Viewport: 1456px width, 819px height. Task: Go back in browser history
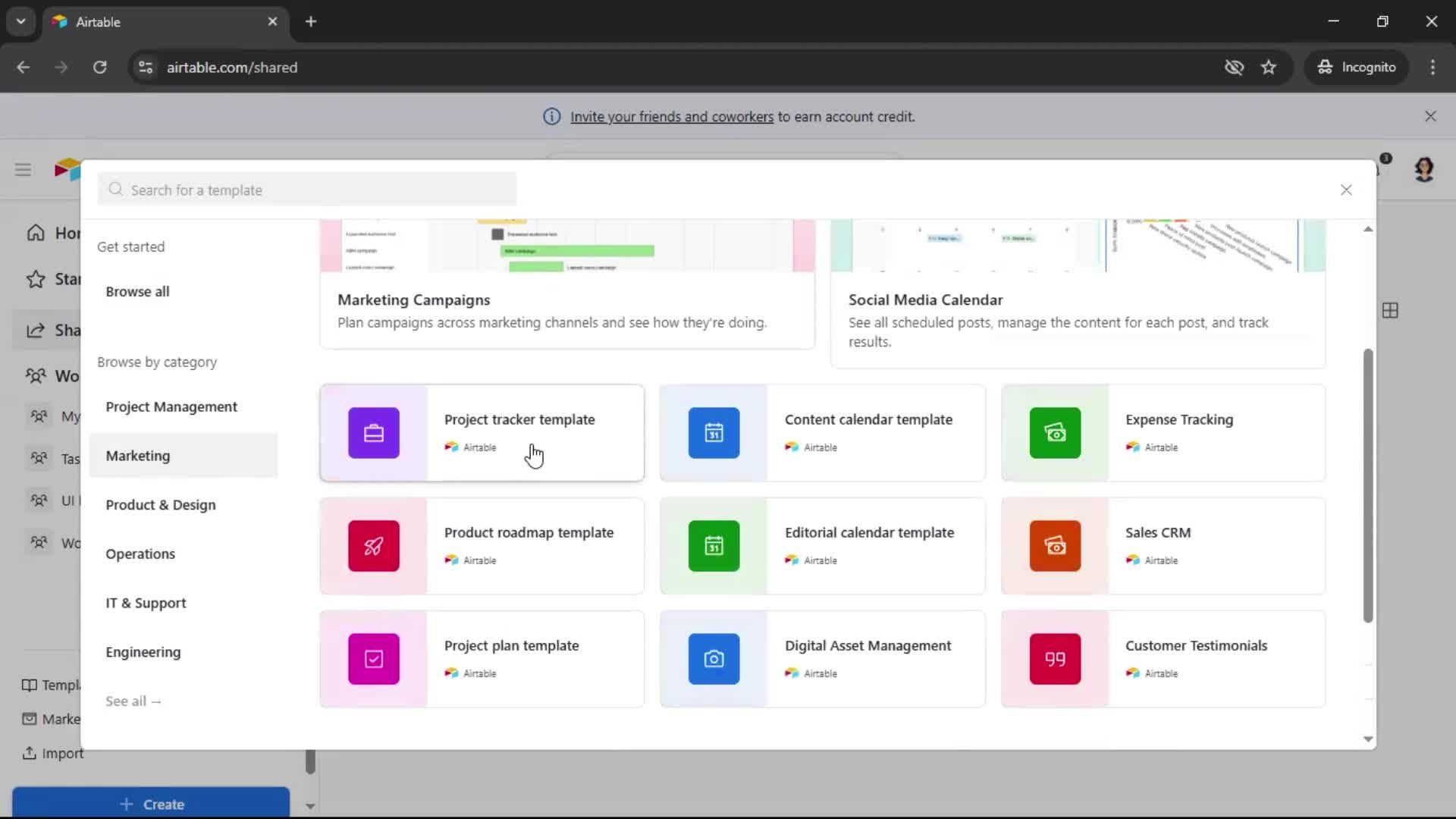click(24, 67)
